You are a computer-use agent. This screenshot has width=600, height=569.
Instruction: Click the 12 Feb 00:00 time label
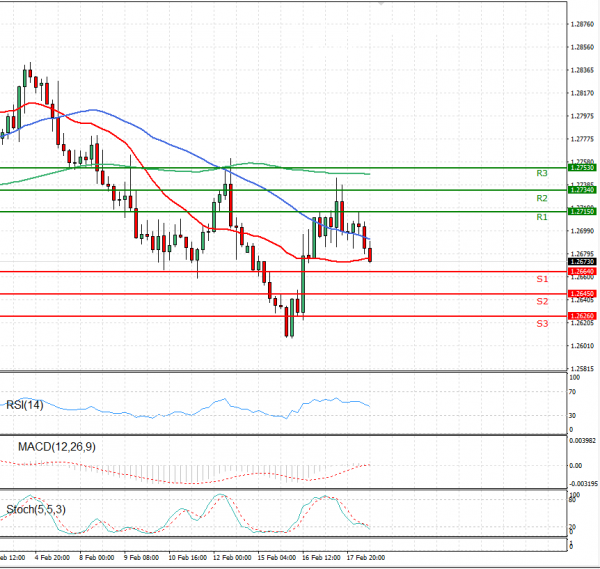pyautogui.click(x=232, y=558)
